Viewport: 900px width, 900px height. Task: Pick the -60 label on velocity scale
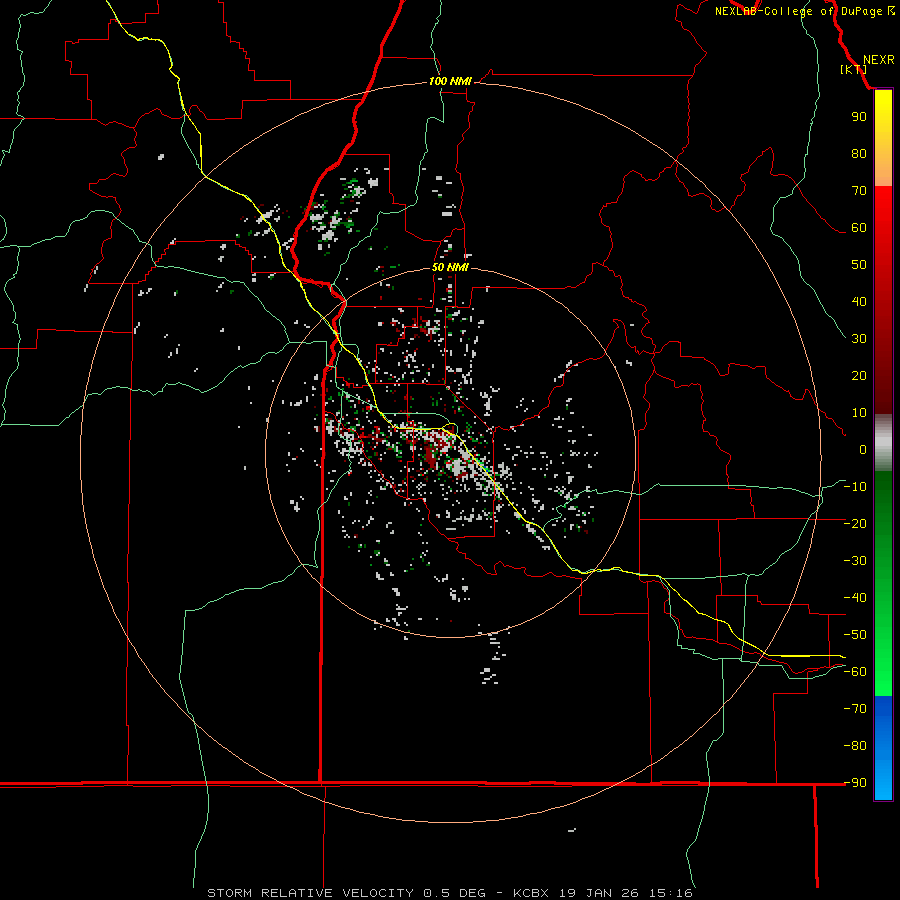pos(855,672)
